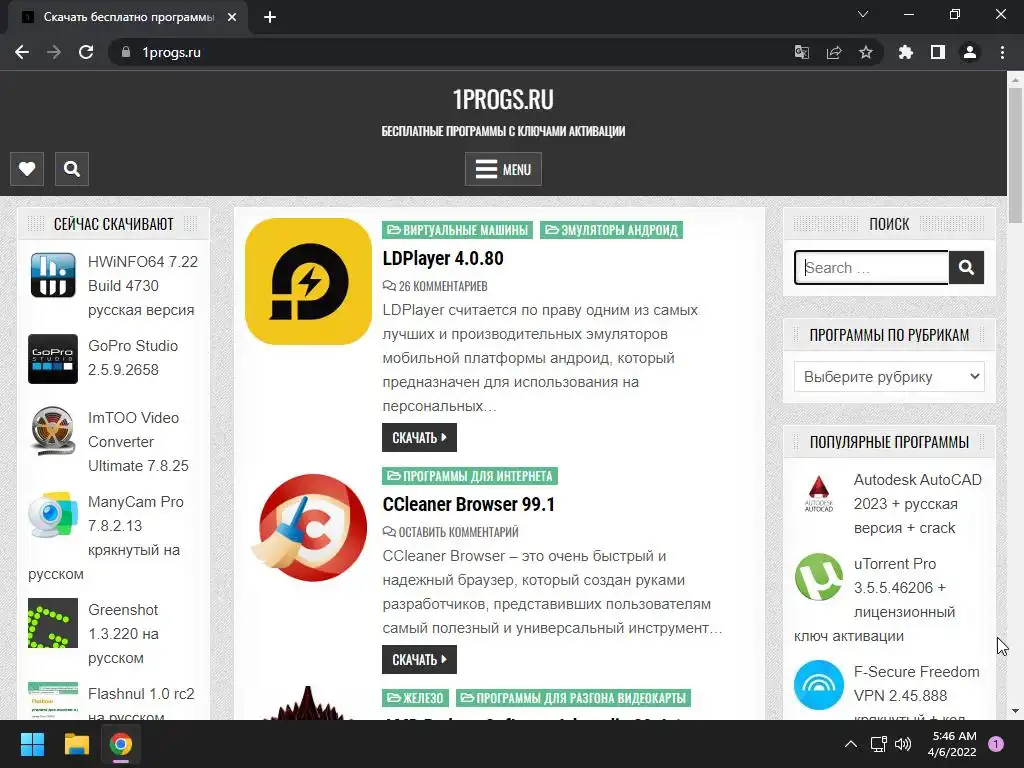Viewport: 1024px width, 768px height.
Task: Open 'Программы для разгона видеокарты' tag
Action: tap(573, 698)
